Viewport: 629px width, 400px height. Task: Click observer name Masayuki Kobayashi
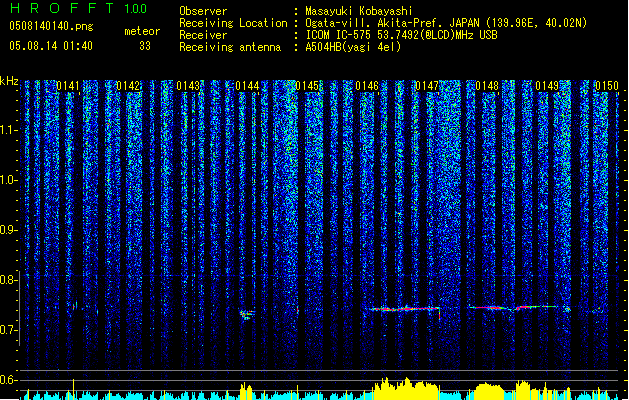tap(359, 11)
